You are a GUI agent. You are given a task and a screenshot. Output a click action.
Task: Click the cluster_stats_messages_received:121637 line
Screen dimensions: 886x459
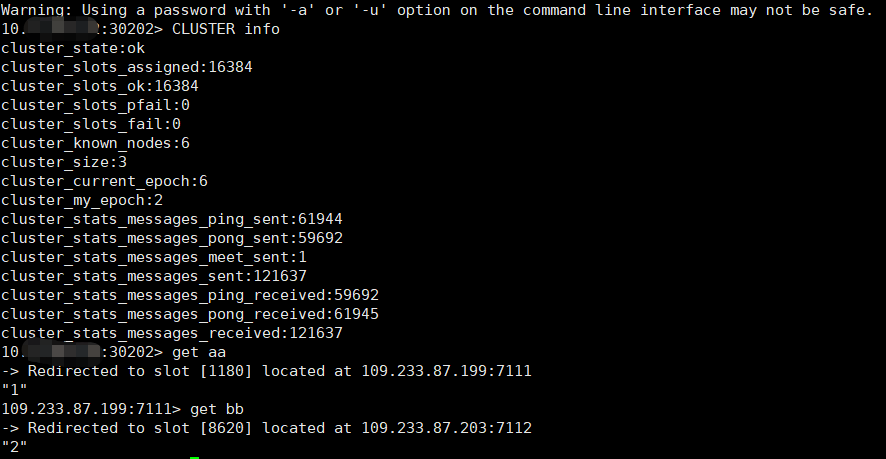172,333
